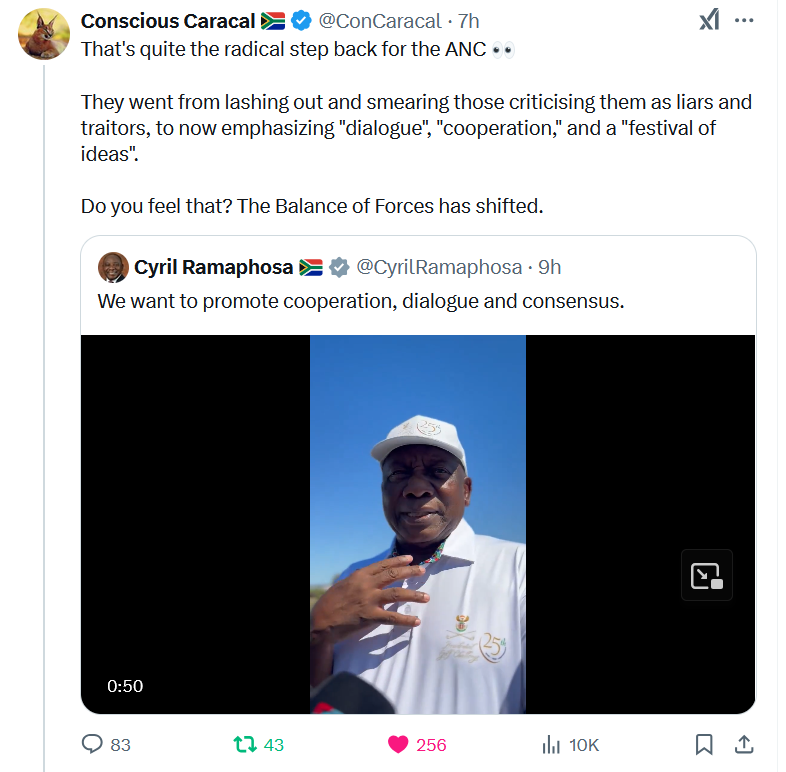Screen dimensions: 786x772
Task: Bookmark this post
Action: tap(704, 744)
